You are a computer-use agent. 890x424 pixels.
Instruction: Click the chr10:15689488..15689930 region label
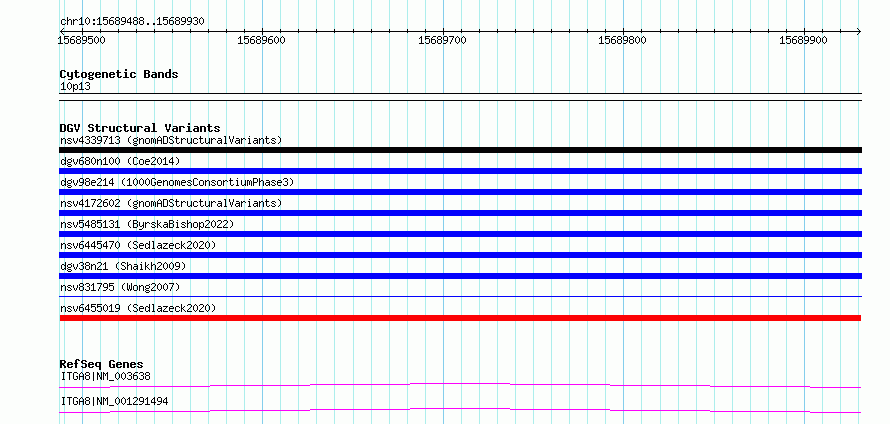pos(132,22)
